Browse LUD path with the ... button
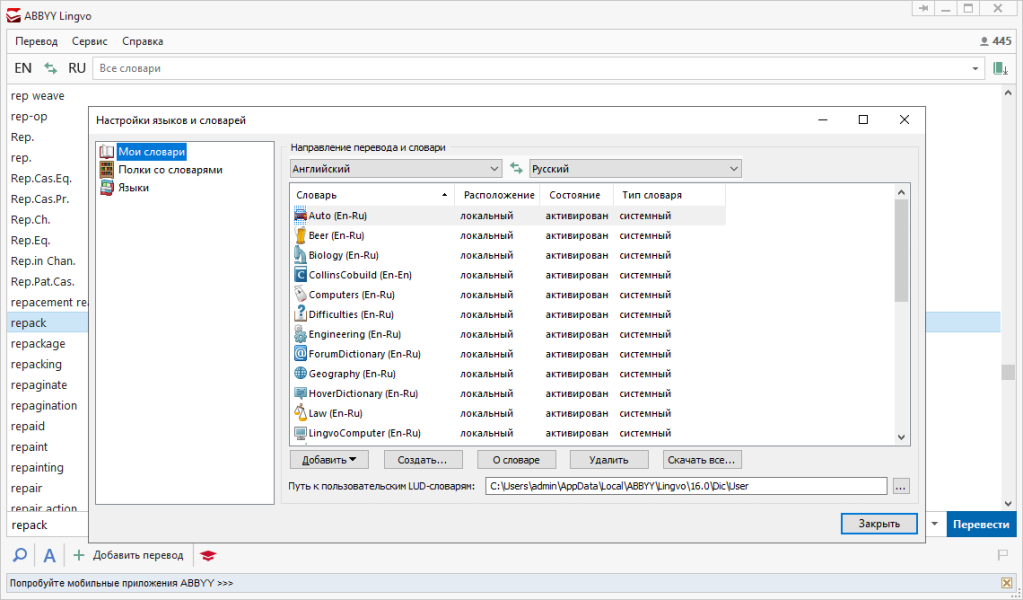This screenshot has width=1023, height=600. (901, 486)
